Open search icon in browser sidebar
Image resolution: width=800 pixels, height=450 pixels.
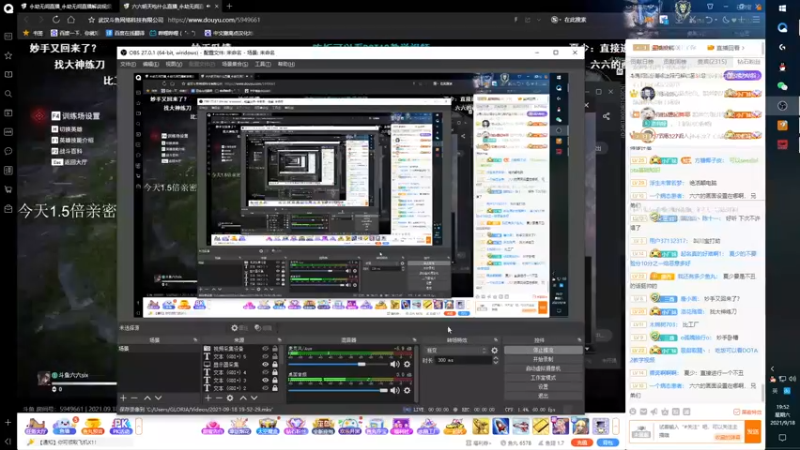8,94
